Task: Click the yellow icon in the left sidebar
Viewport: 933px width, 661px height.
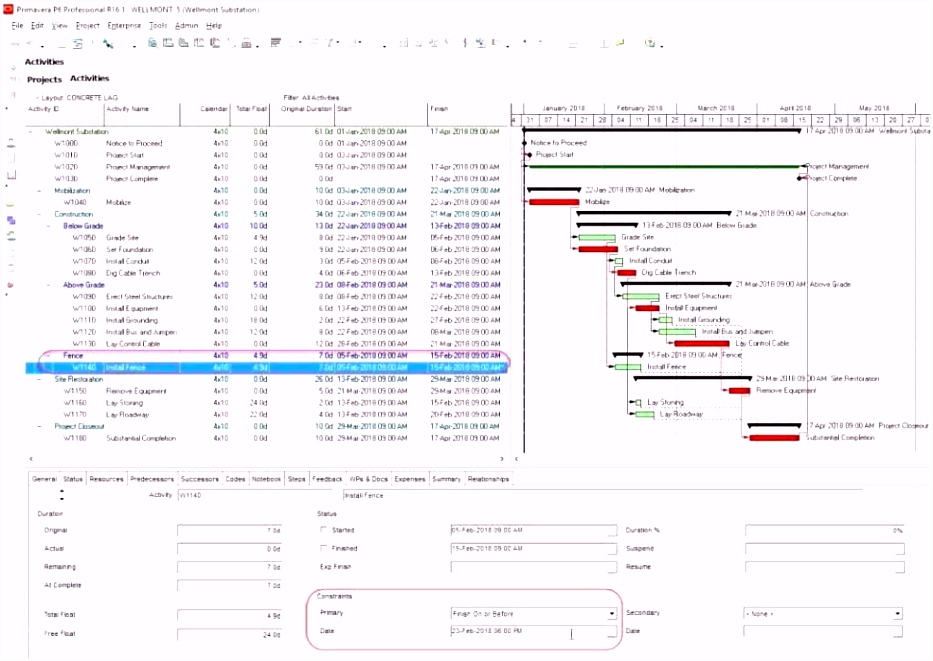Action: coord(10,204)
